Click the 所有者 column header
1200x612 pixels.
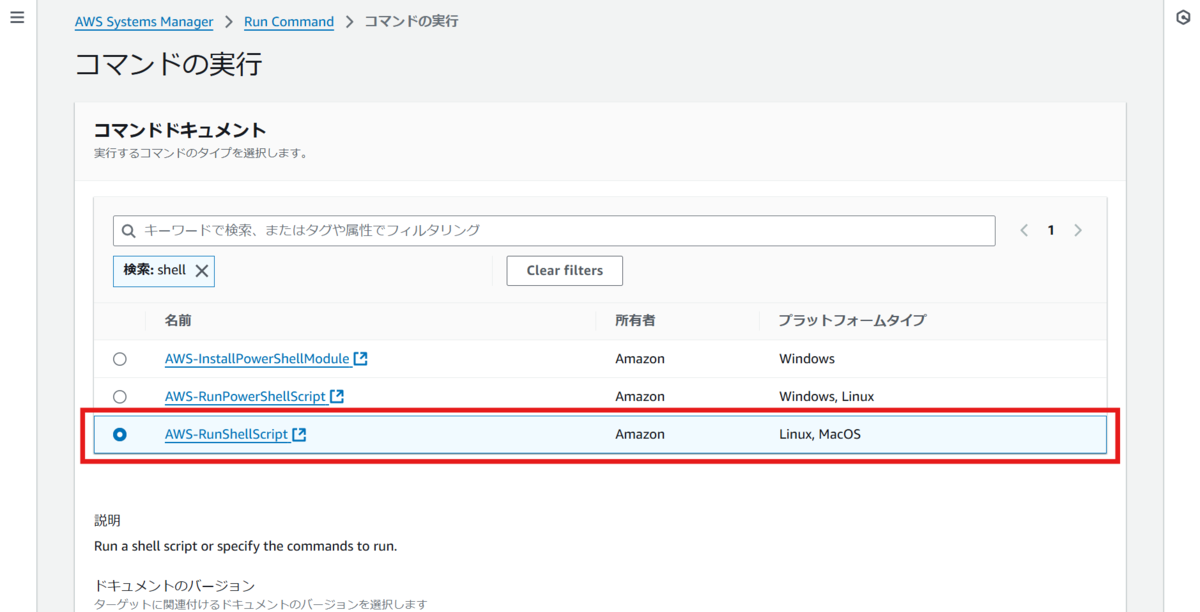pos(635,320)
